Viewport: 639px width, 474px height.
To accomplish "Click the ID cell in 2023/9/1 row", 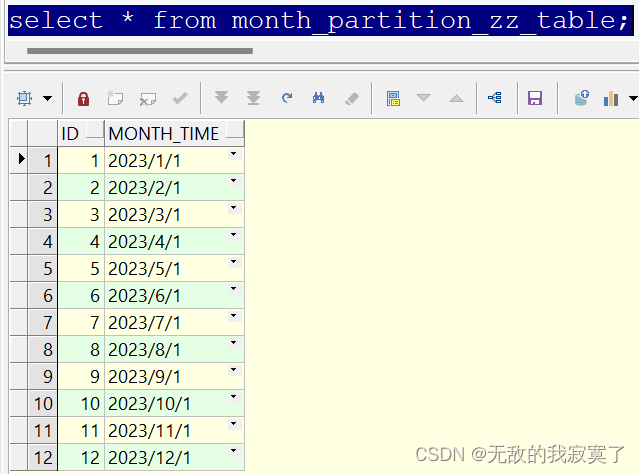I will pos(81,376).
